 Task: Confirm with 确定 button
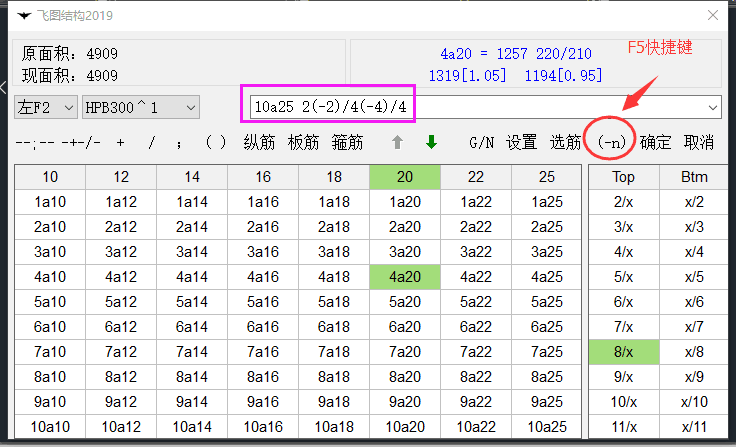[655, 142]
